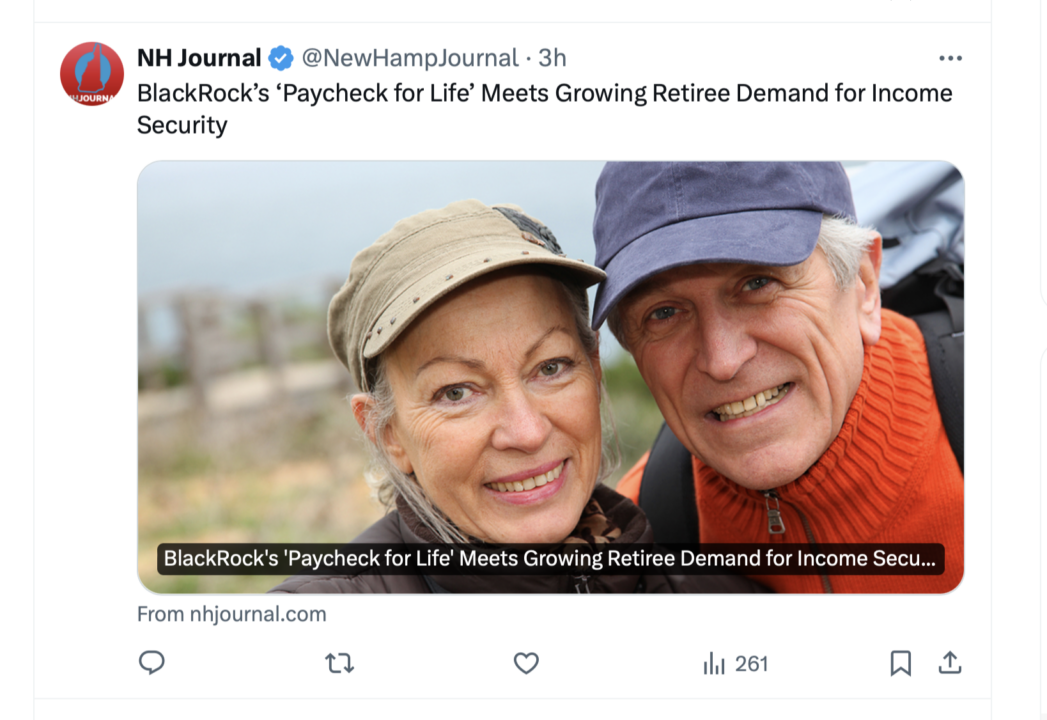Viewport: 1047px width, 720px height.
Task: Open NH Journal's red profile avatar
Action: [92, 74]
